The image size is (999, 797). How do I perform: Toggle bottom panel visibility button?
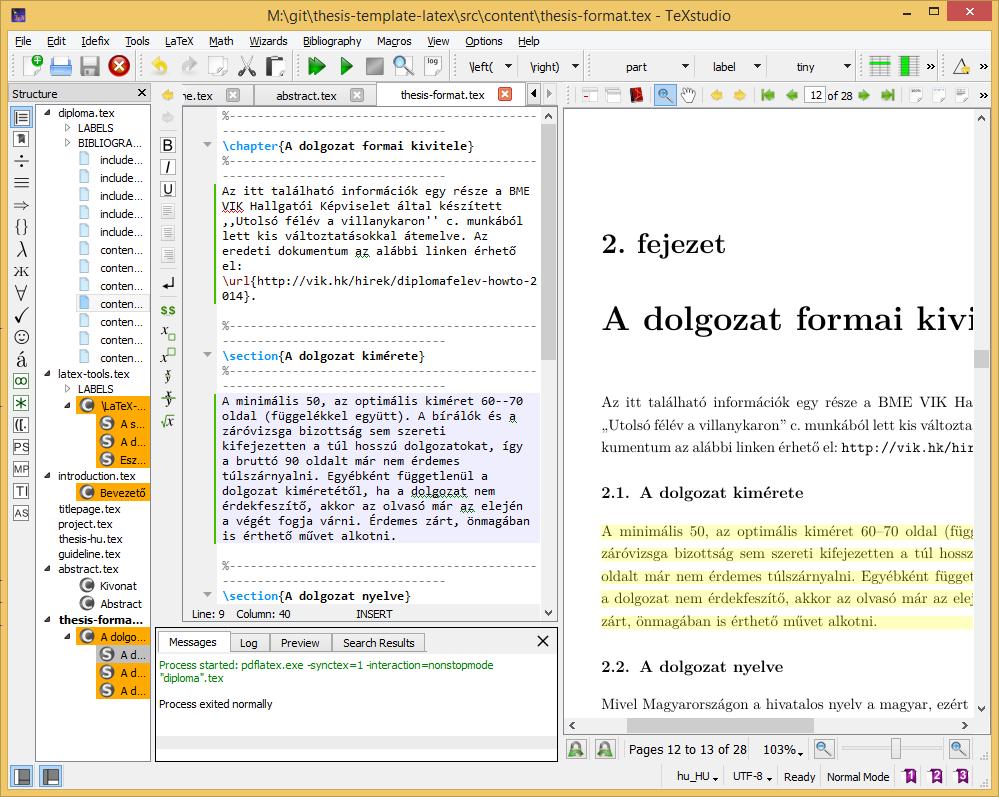(x=50, y=776)
